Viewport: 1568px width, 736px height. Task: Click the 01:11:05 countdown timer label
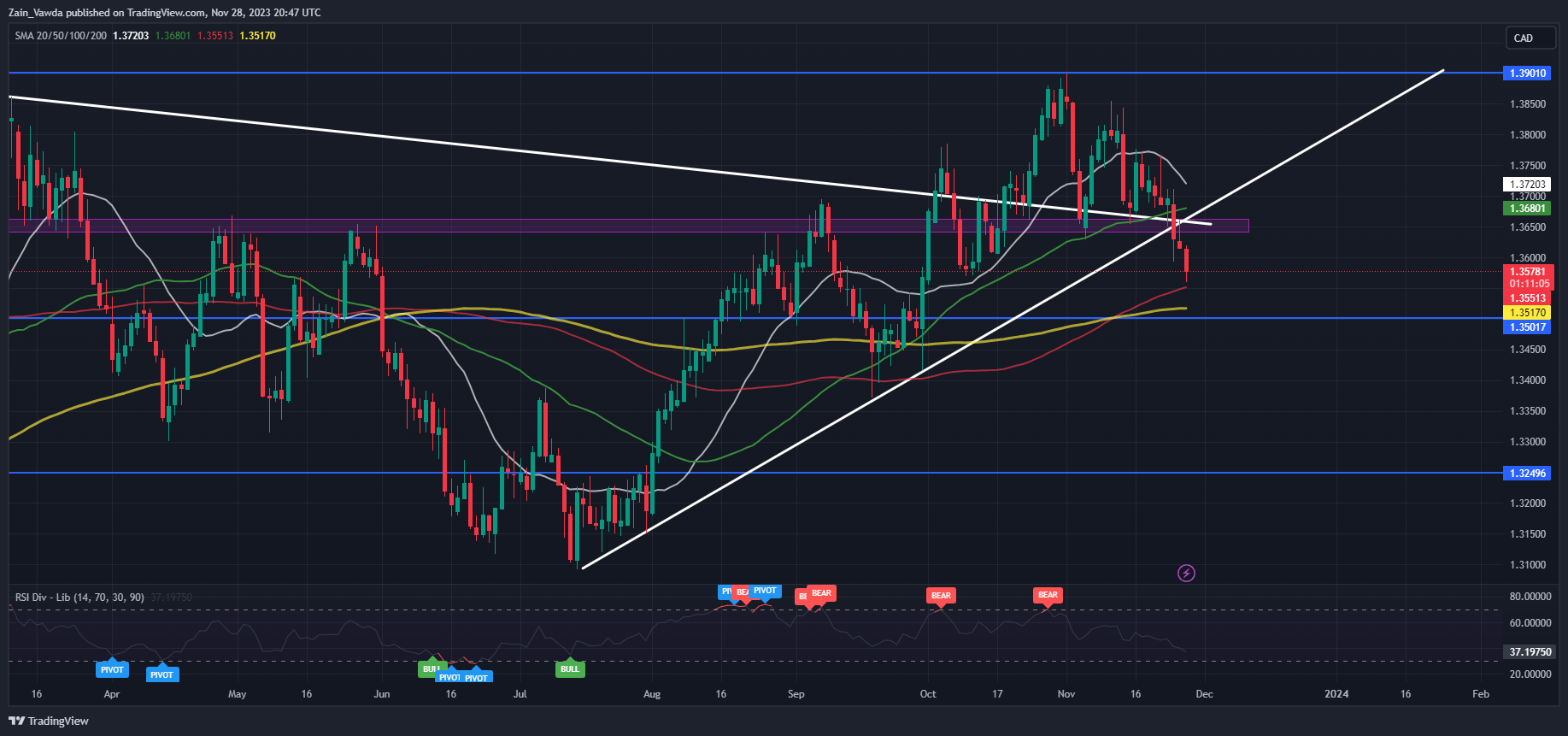pos(1528,284)
